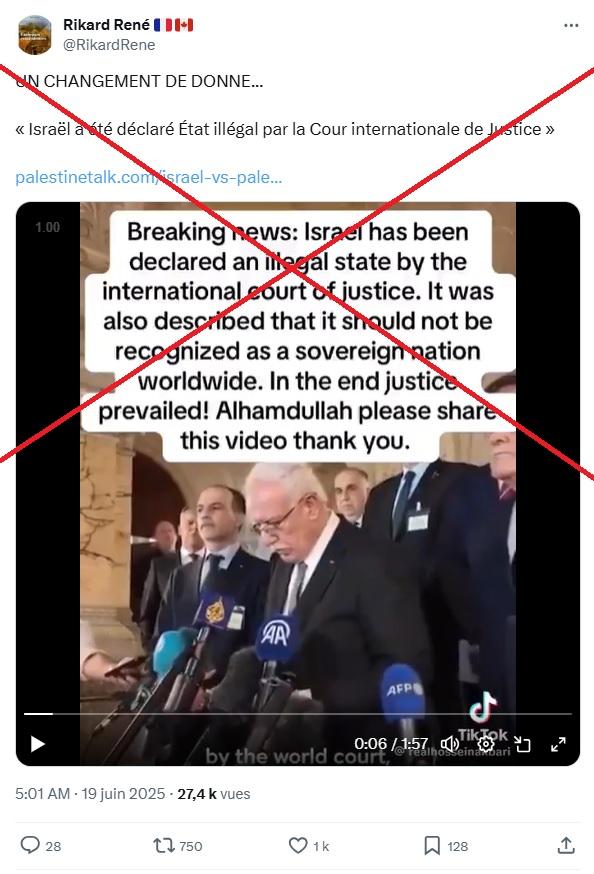Image resolution: width=594 pixels, height=874 pixels.
Task: Bookmark this post
Action: [432, 846]
